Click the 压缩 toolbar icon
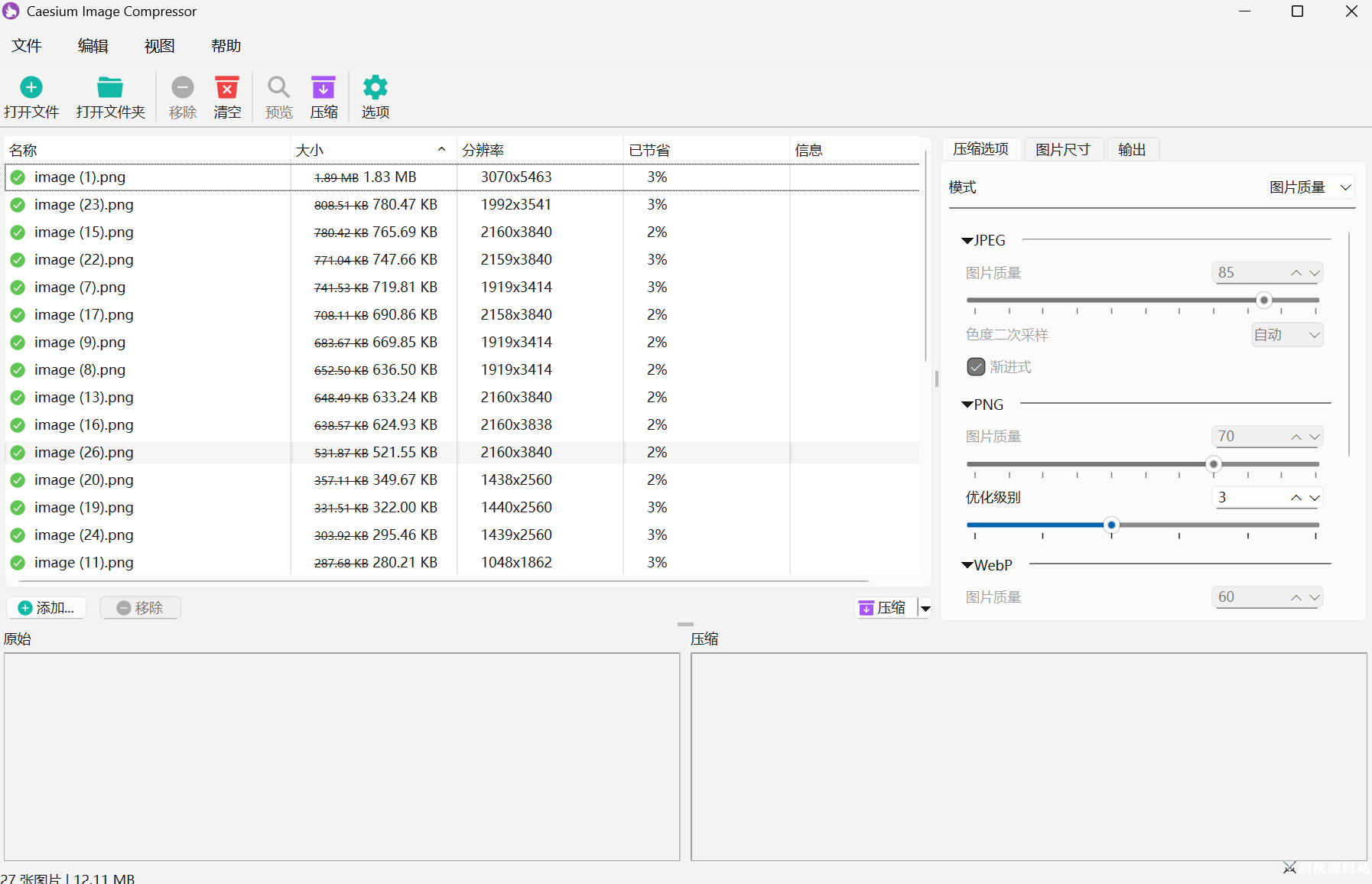This screenshot has height=884, width=1372. (x=323, y=87)
